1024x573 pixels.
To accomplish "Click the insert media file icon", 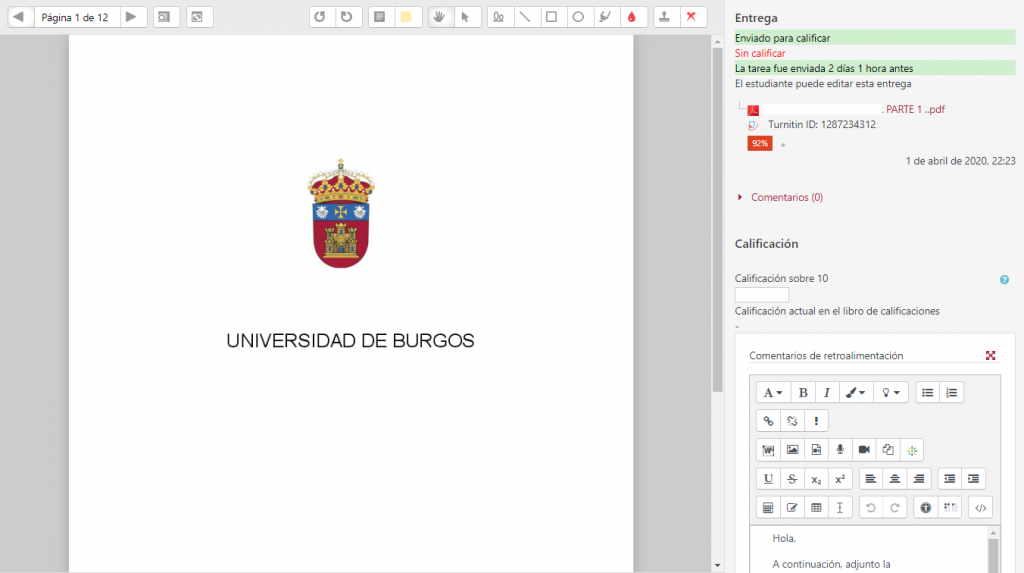I will coord(816,450).
